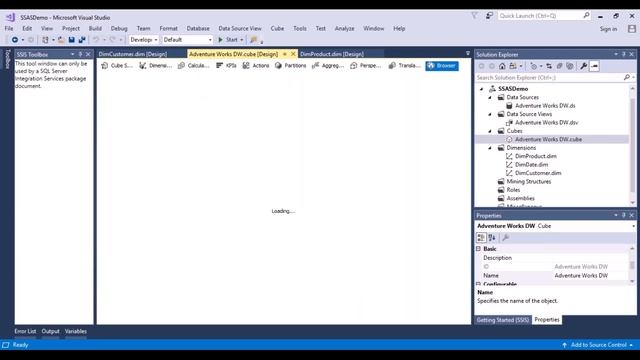Click the Save toolbar icon
640x360 pixels.
[x=71, y=40]
